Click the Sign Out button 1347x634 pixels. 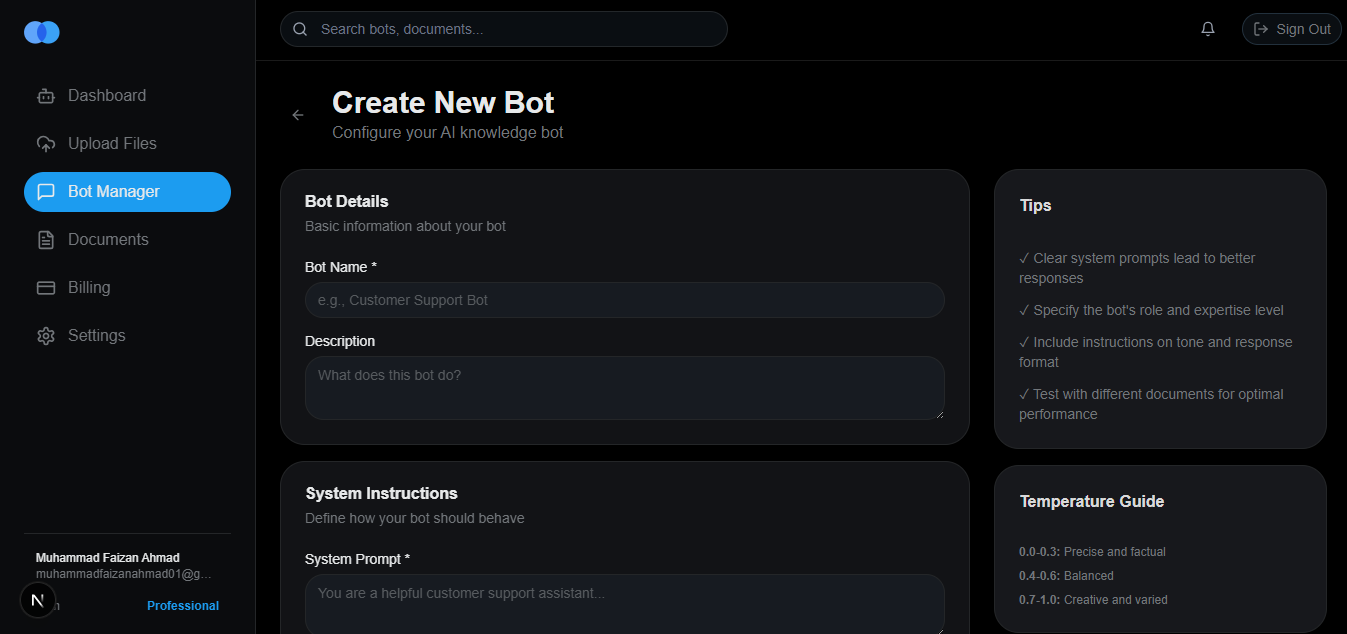1291,28
